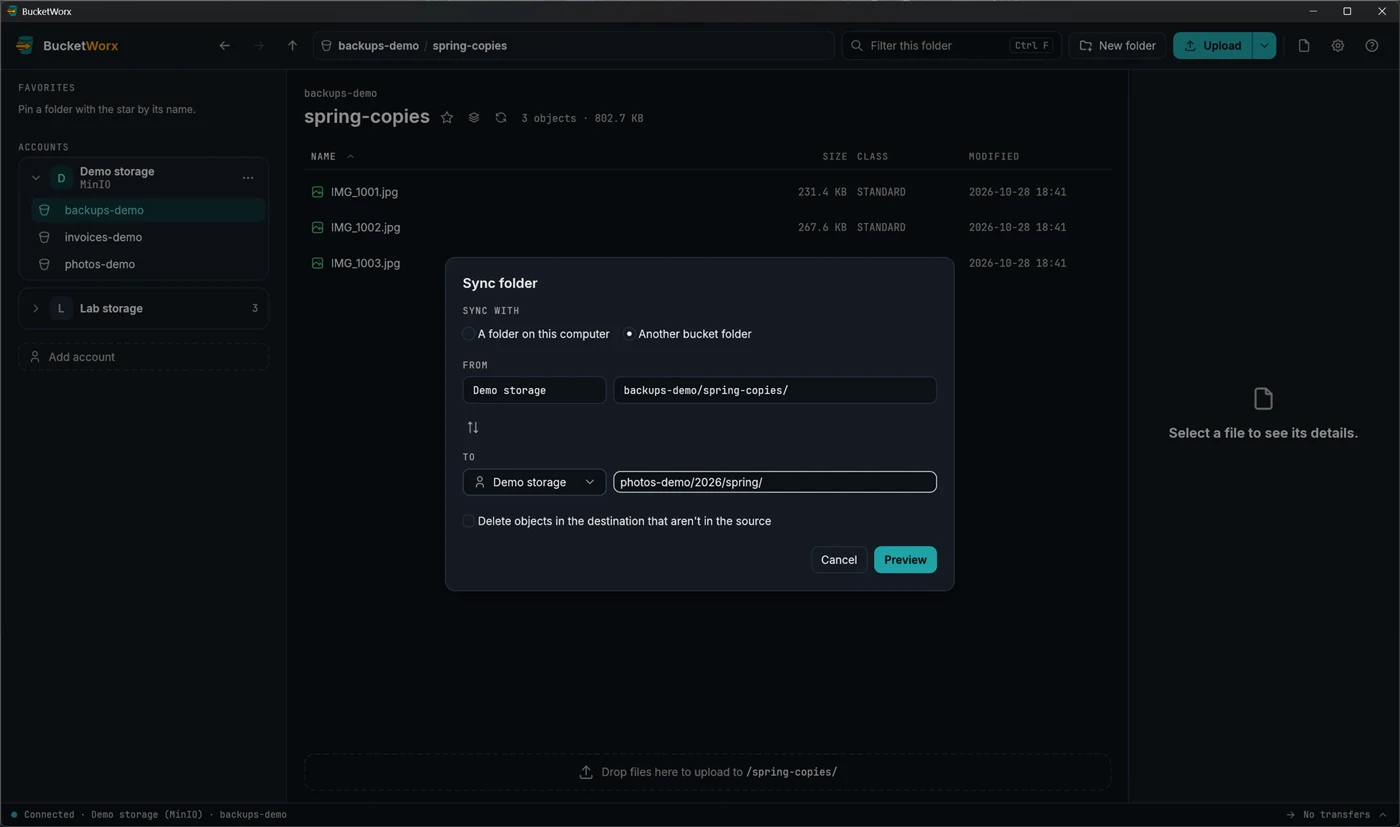This screenshot has height=827, width=1400.
Task: Go back with the left arrow icon
Action: tap(224, 46)
